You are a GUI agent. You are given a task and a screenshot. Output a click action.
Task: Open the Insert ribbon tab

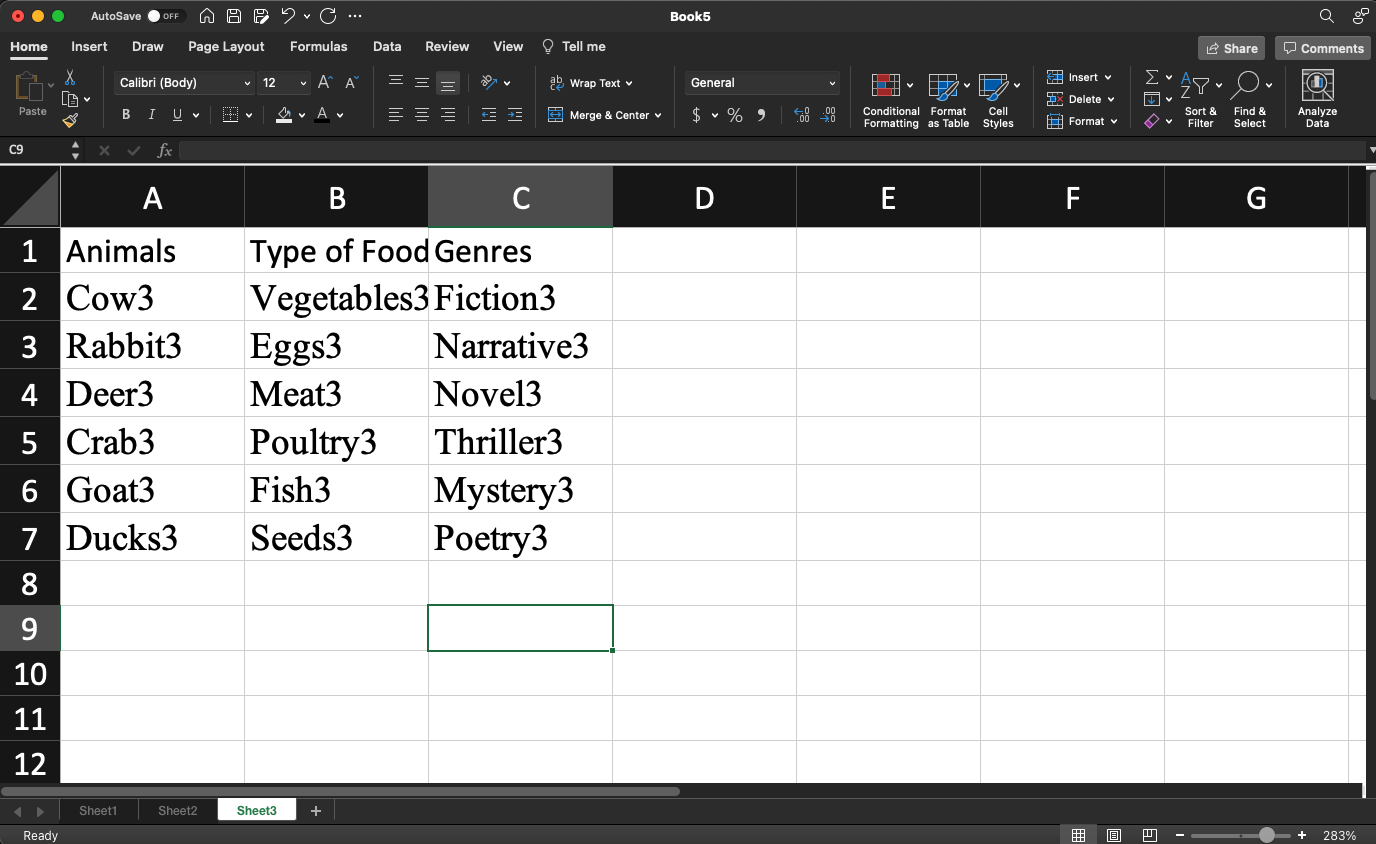(x=89, y=46)
